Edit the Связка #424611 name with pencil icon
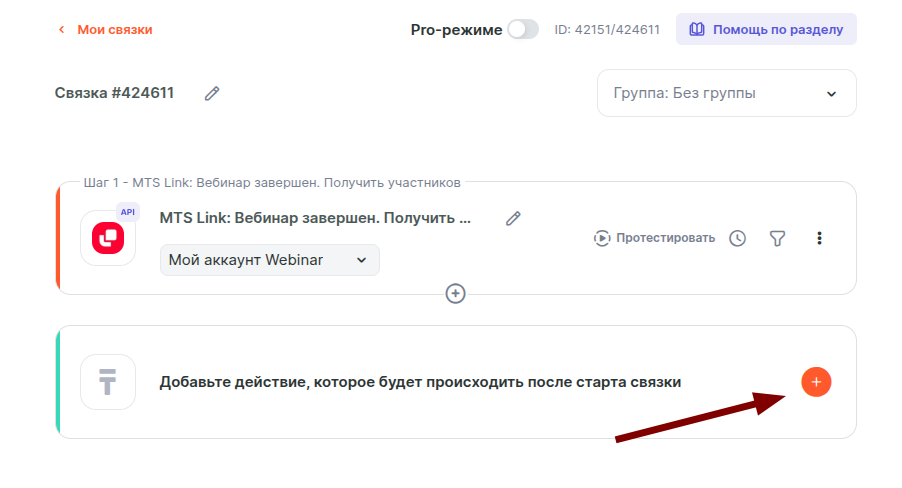 [212, 93]
